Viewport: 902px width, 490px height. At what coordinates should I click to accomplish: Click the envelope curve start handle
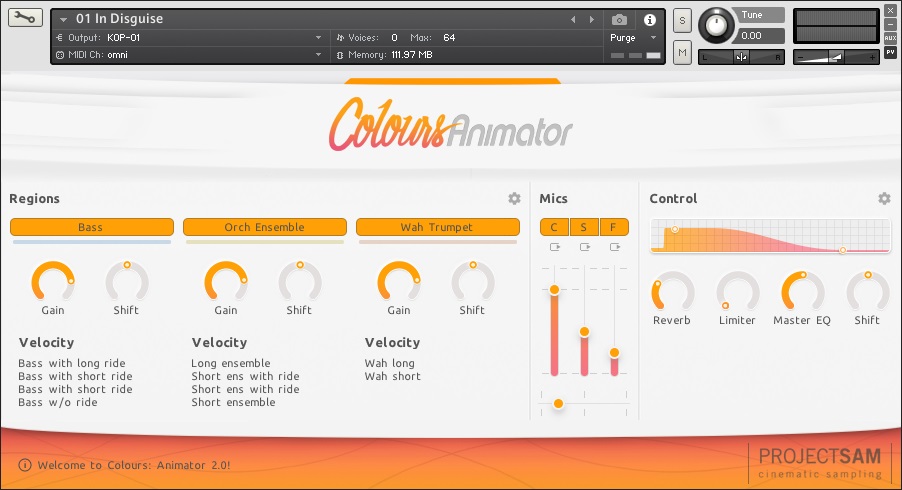pyautogui.click(x=675, y=229)
